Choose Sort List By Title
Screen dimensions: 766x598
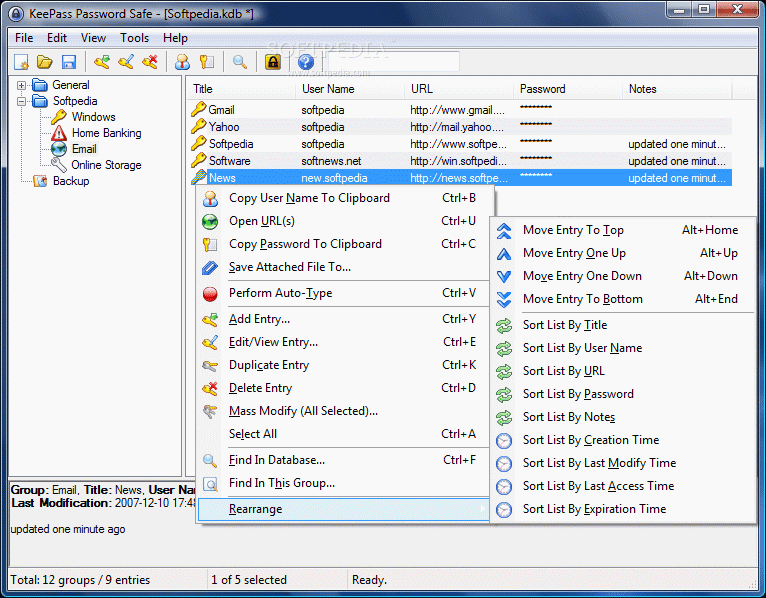[x=623, y=325]
